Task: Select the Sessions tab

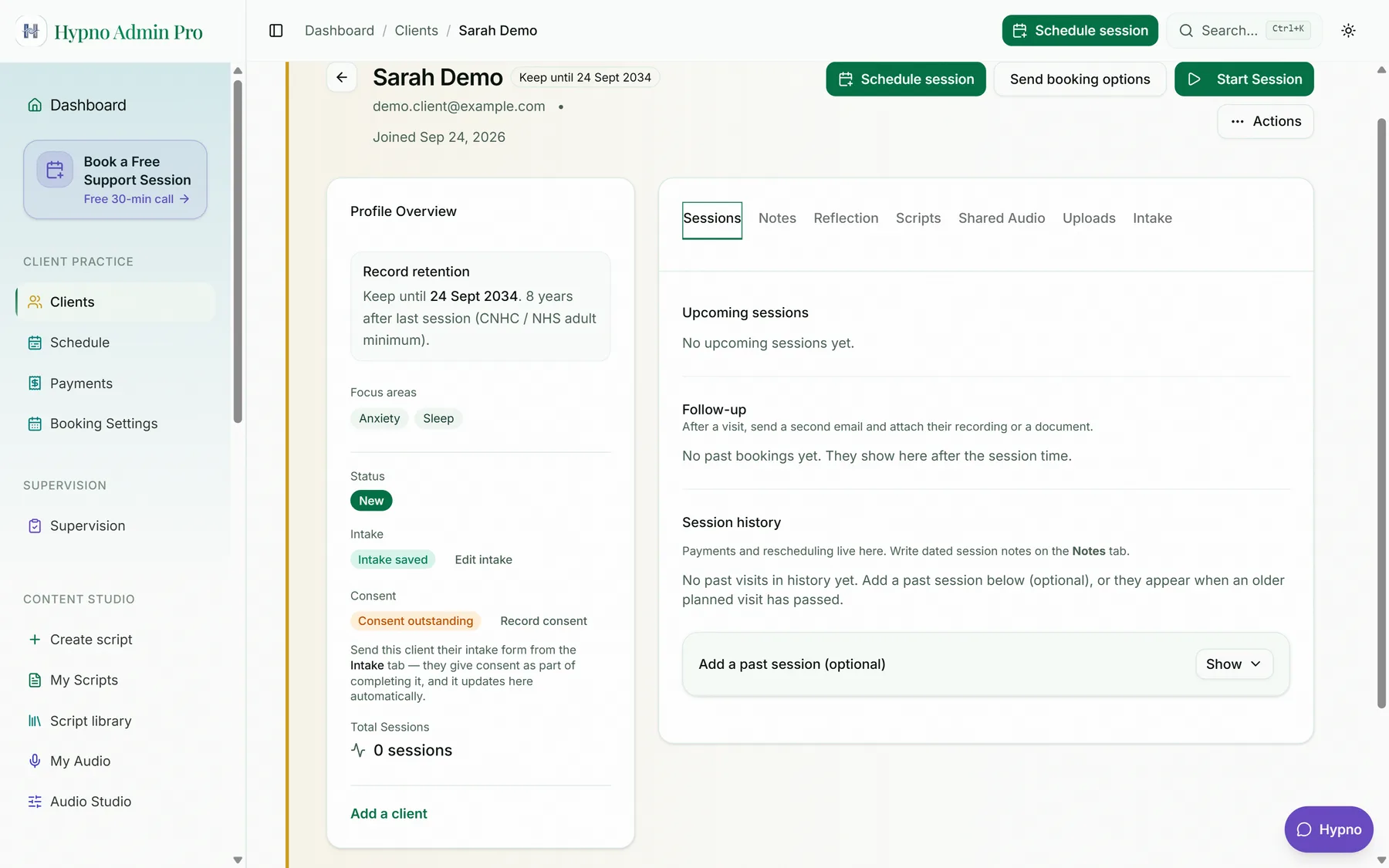Action: 712,220
